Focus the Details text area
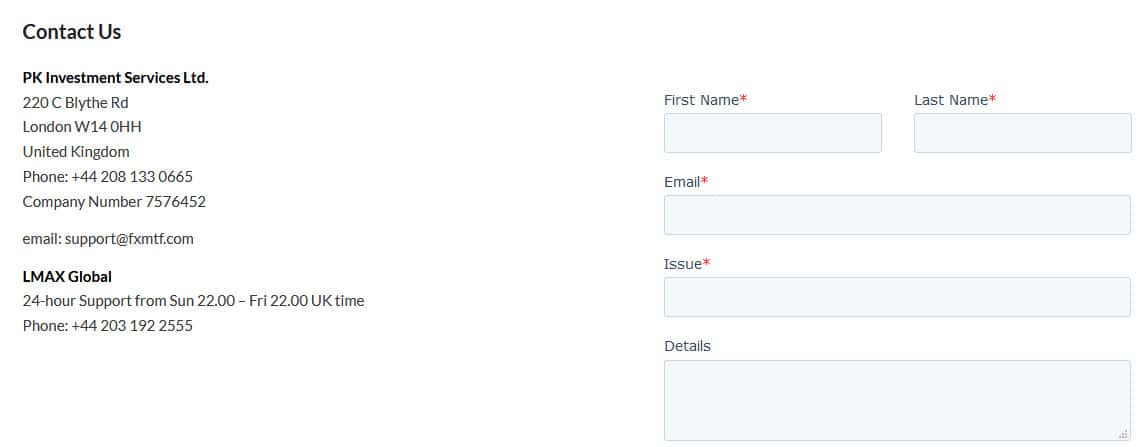Screen dimensions: 1139x447 [x=897, y=400]
